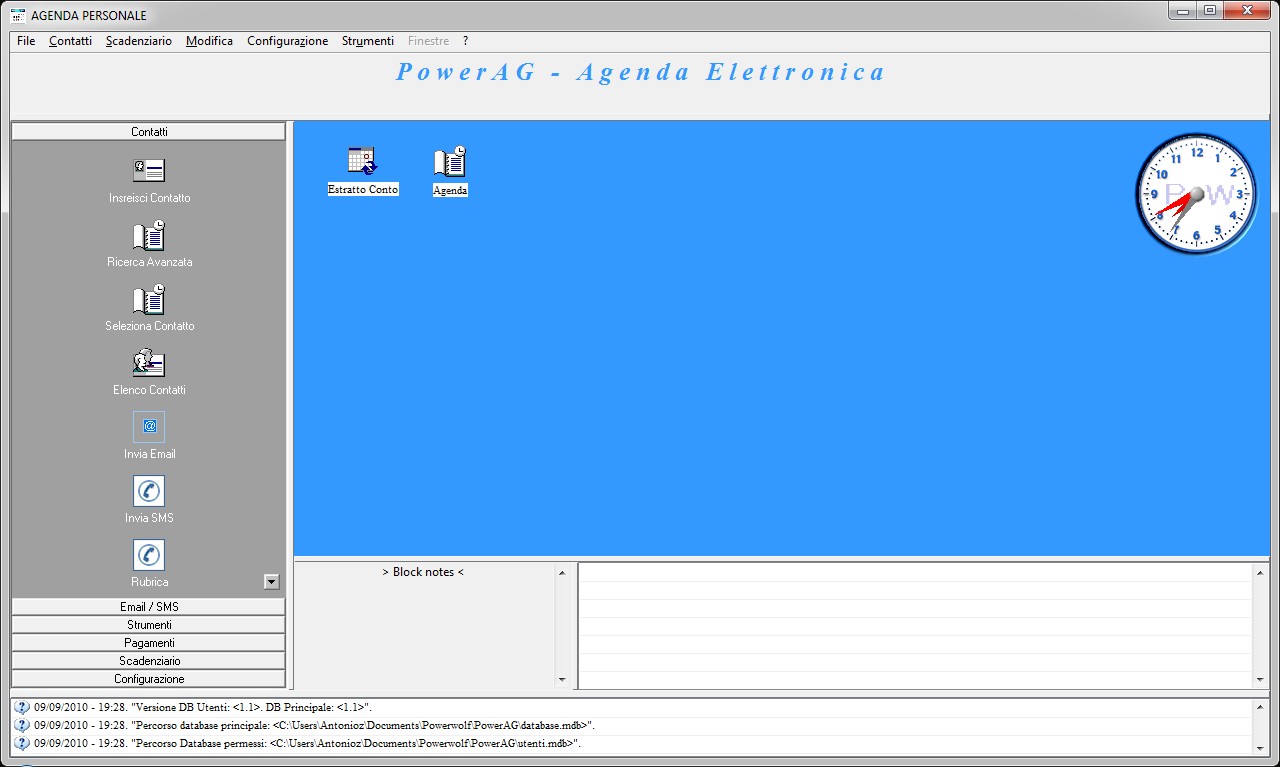
Task: Open the Inserisci Contatto icon
Action: tap(149, 170)
